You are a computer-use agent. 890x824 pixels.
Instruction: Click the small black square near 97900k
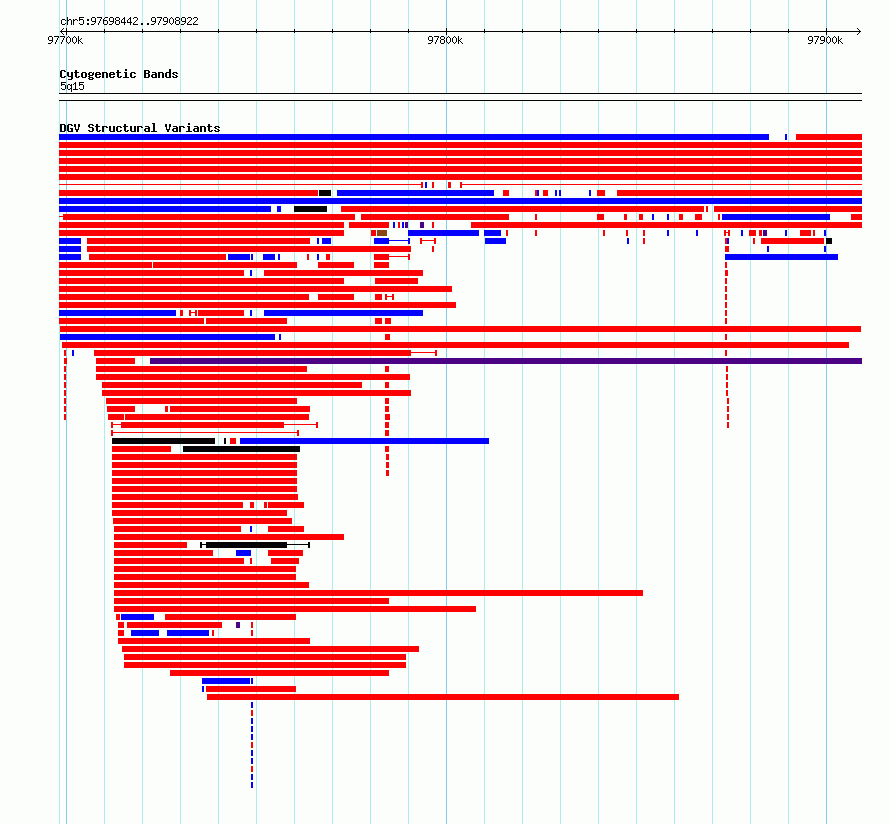pos(829,241)
